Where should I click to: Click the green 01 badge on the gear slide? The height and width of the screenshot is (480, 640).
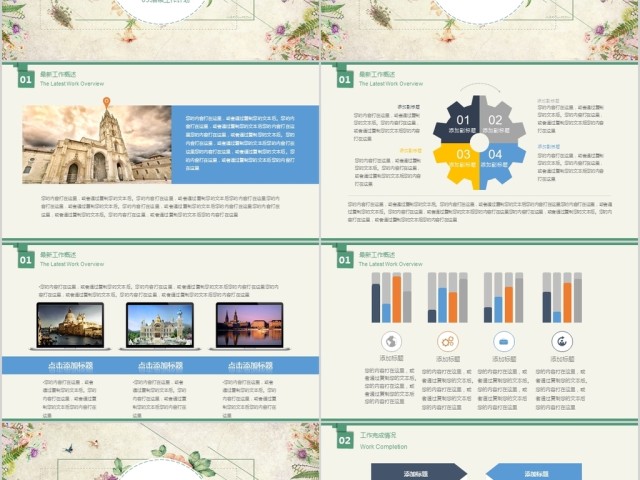345,80
